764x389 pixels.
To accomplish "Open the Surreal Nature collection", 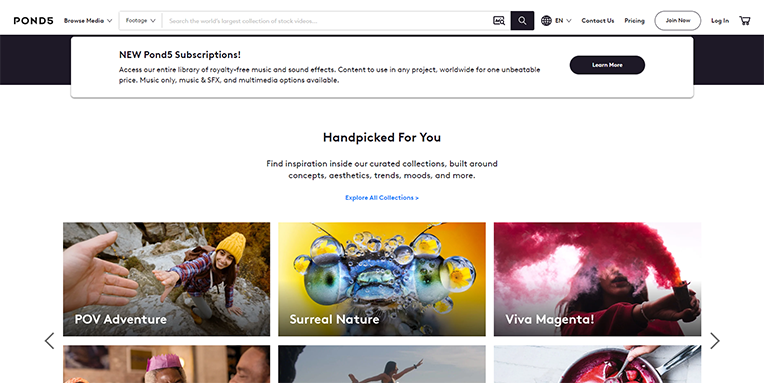I will coord(382,279).
